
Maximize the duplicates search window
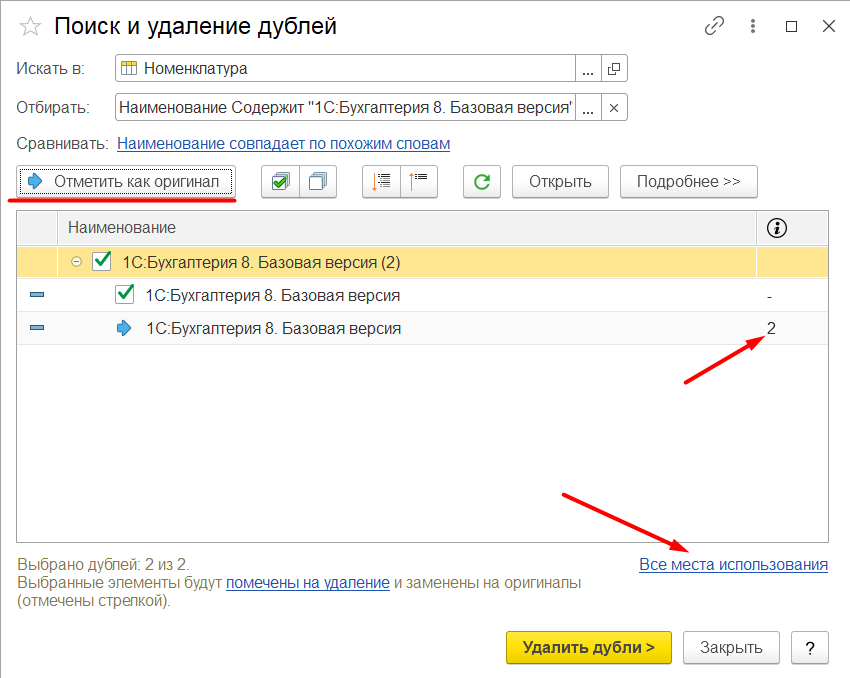coord(791,26)
